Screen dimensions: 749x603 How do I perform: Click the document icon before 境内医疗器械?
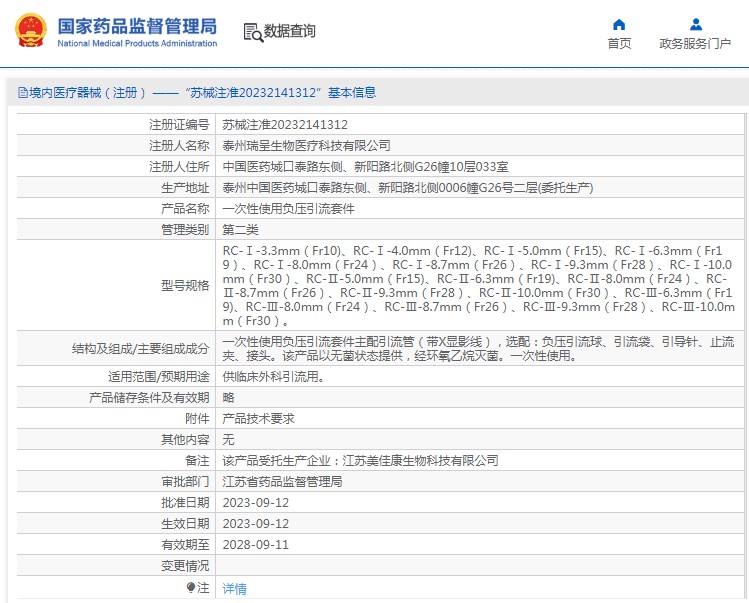click(x=22, y=92)
